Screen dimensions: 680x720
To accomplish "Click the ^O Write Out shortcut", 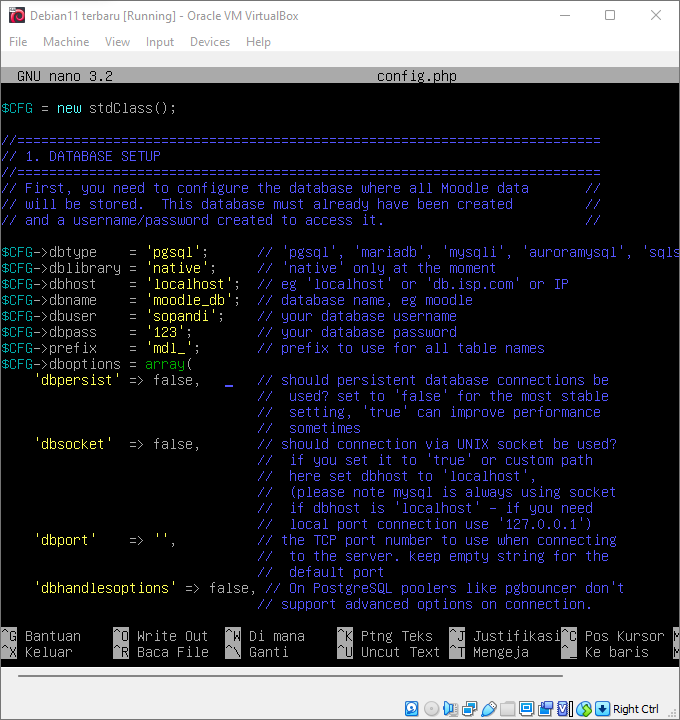I will click(x=161, y=636).
